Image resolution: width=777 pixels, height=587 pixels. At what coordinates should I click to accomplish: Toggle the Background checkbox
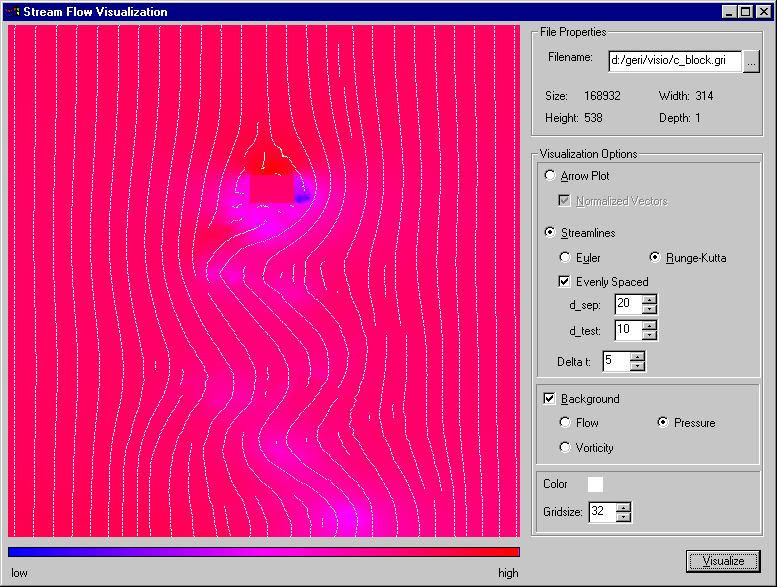pos(549,399)
